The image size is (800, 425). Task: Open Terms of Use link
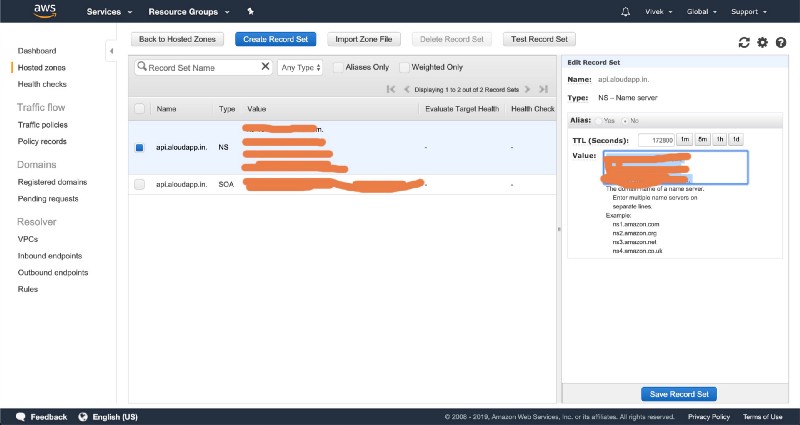(x=762, y=417)
